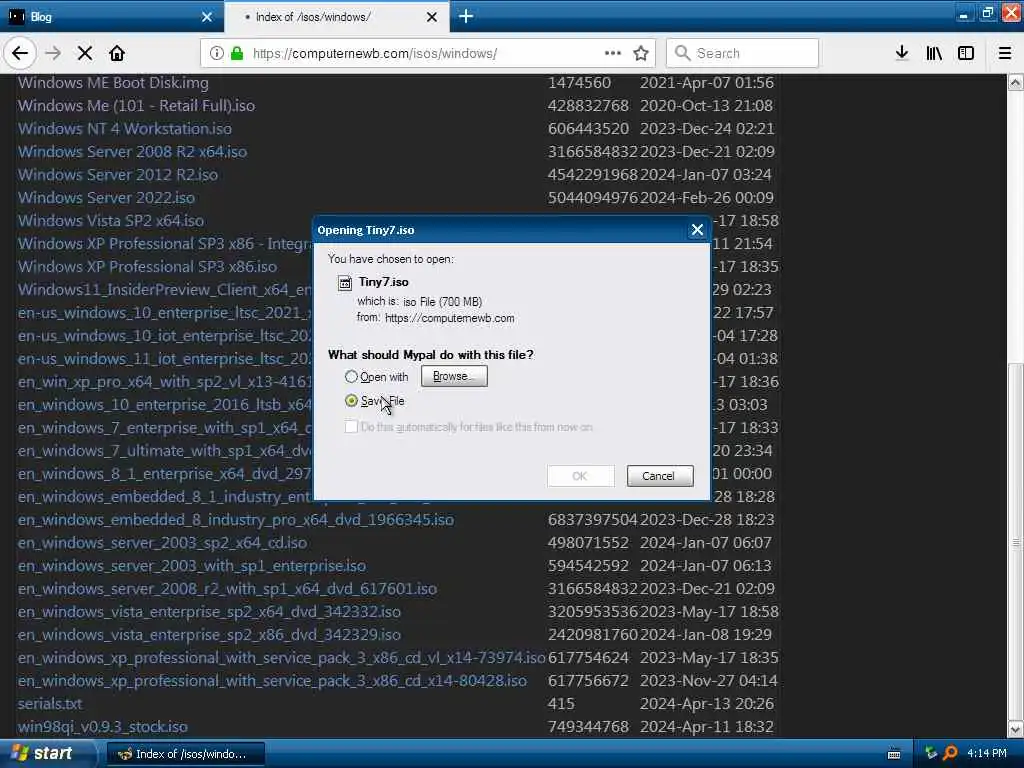Open win98qi_v0.9.3_stock.iso link
The height and width of the screenshot is (768, 1024).
(x=103, y=727)
